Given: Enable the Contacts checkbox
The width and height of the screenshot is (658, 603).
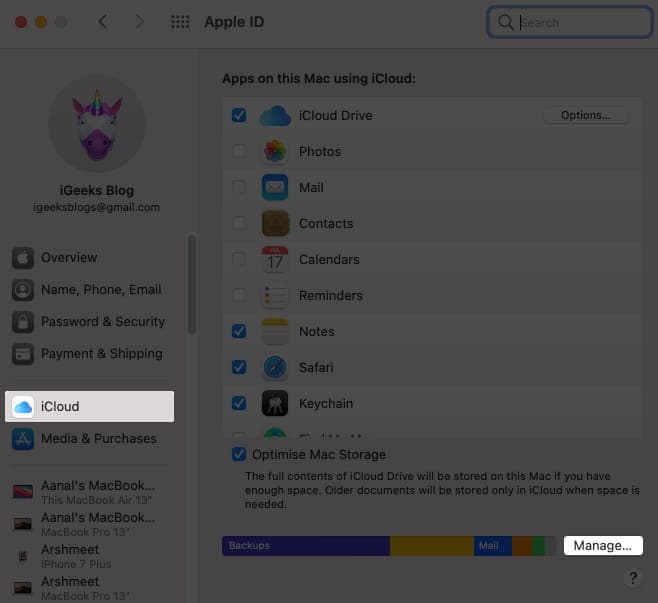Looking at the screenshot, I should click(x=239, y=223).
